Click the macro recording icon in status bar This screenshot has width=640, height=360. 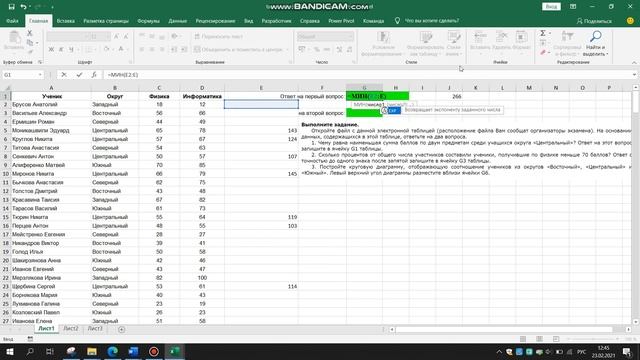[30, 339]
